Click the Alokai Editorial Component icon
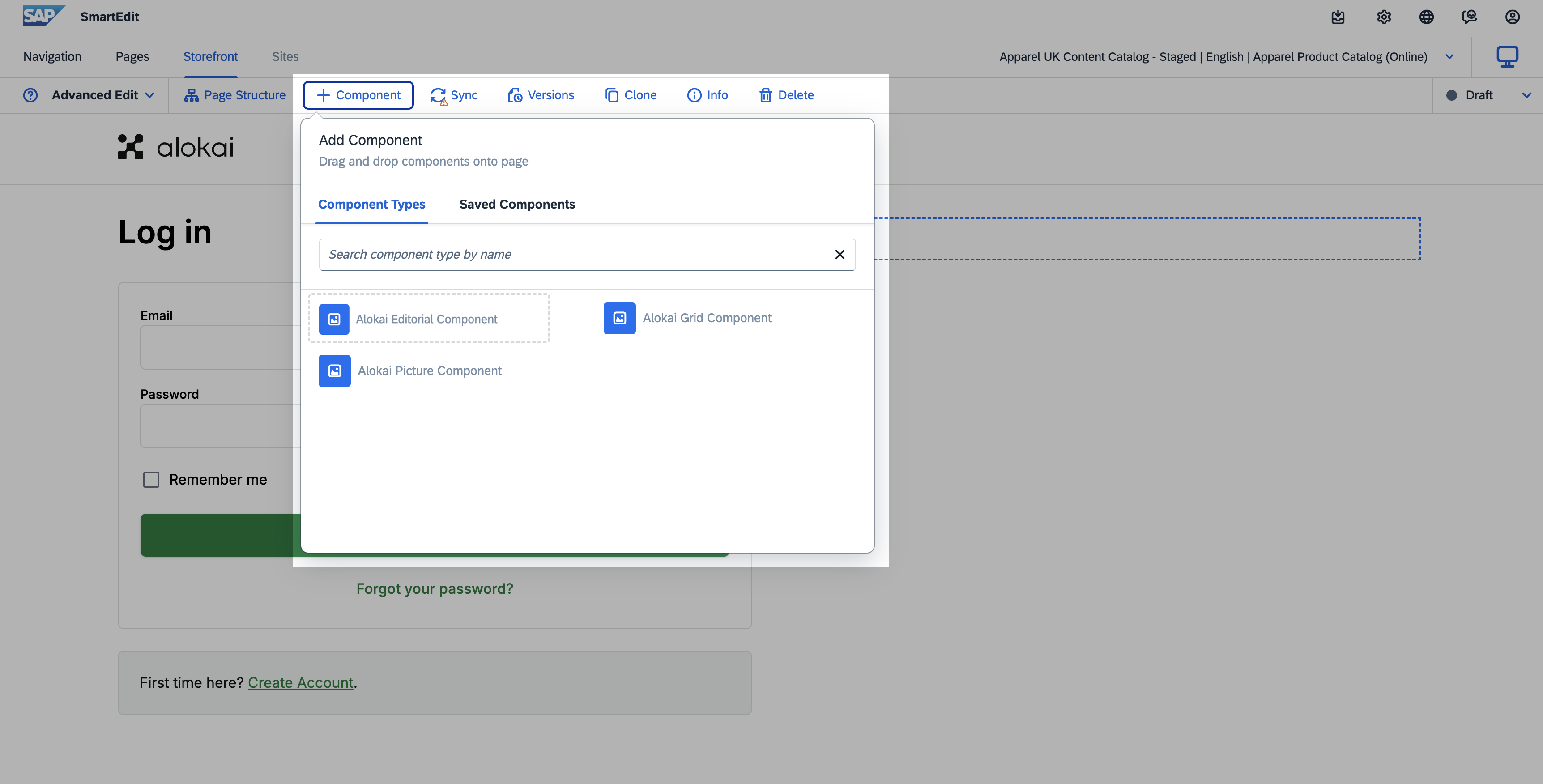Viewport: 1543px width, 784px height. point(334,319)
